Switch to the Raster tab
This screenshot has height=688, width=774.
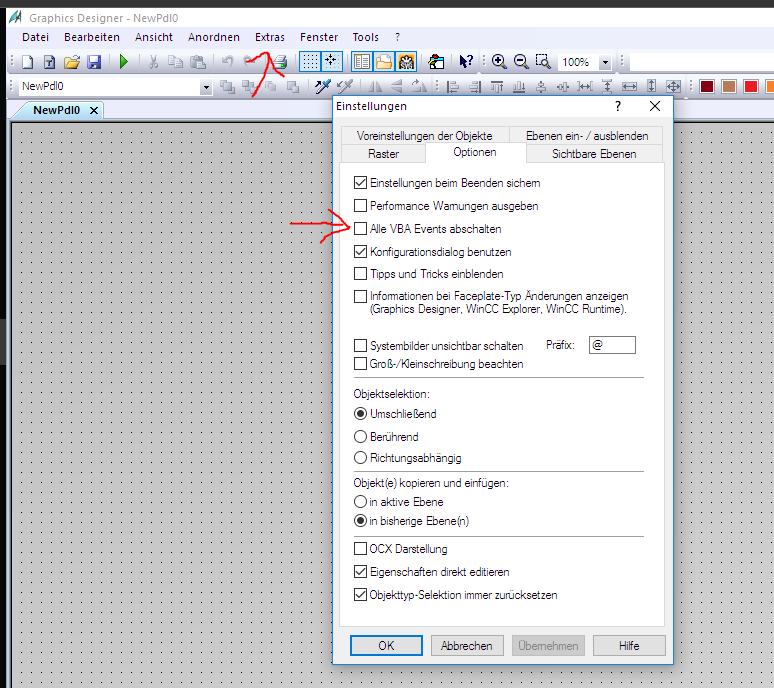383,154
